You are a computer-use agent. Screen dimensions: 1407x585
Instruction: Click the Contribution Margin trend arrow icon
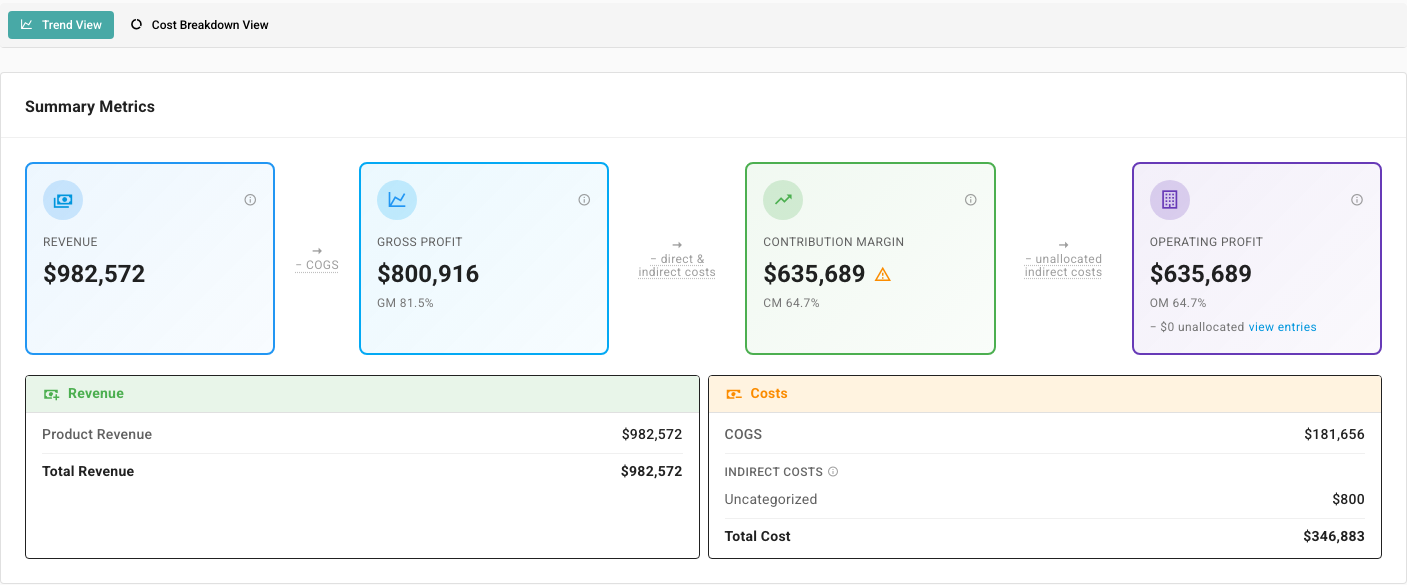pos(783,200)
